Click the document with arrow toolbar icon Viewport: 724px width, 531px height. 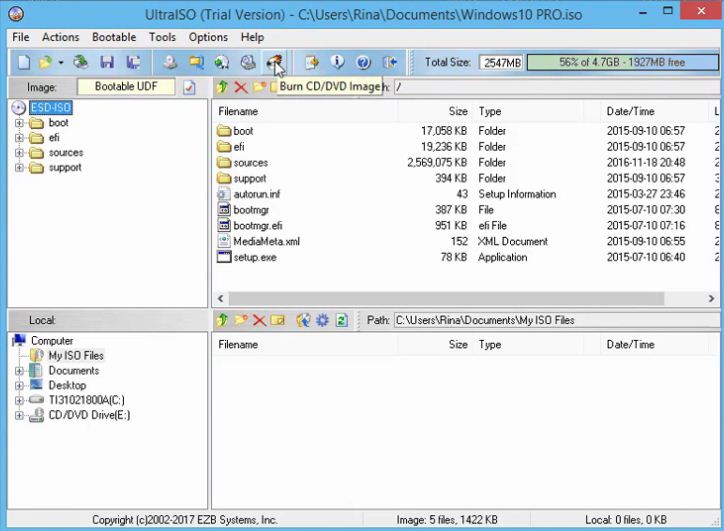(x=312, y=62)
